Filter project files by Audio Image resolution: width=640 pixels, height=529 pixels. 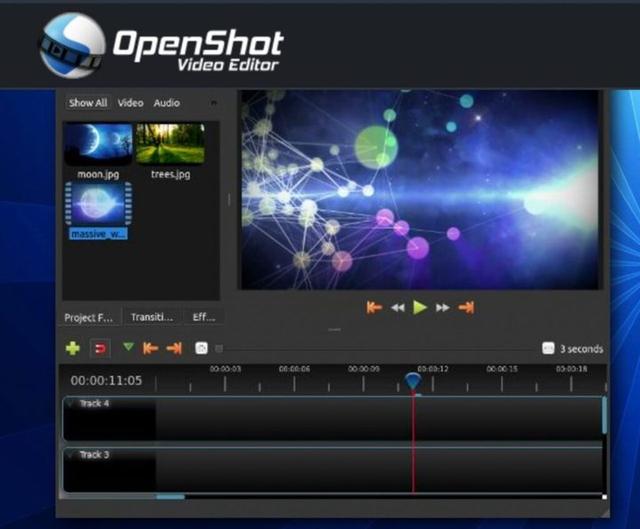coord(167,103)
